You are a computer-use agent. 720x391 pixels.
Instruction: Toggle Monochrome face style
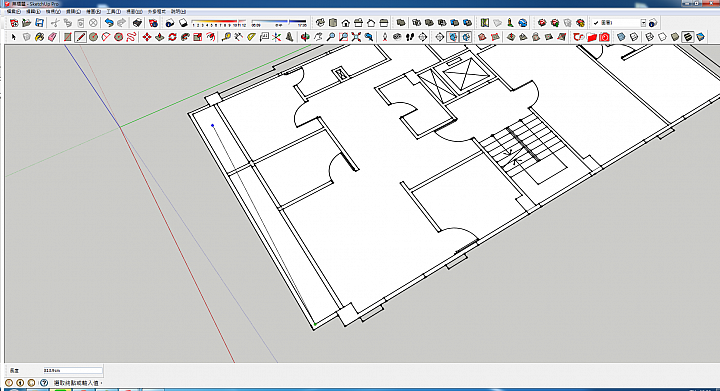coord(701,37)
